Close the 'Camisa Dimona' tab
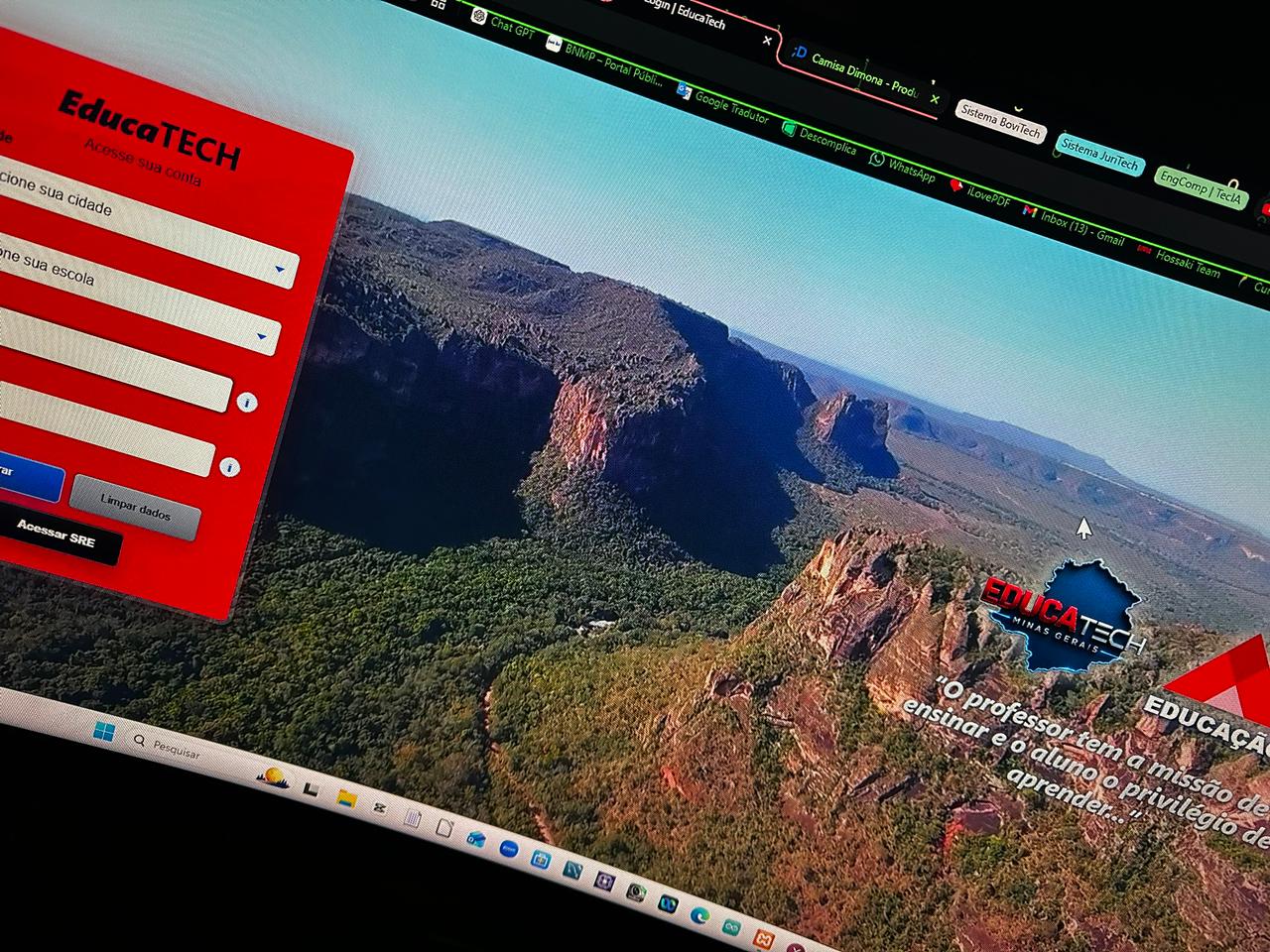Image resolution: width=1270 pixels, height=952 pixels. click(x=934, y=100)
